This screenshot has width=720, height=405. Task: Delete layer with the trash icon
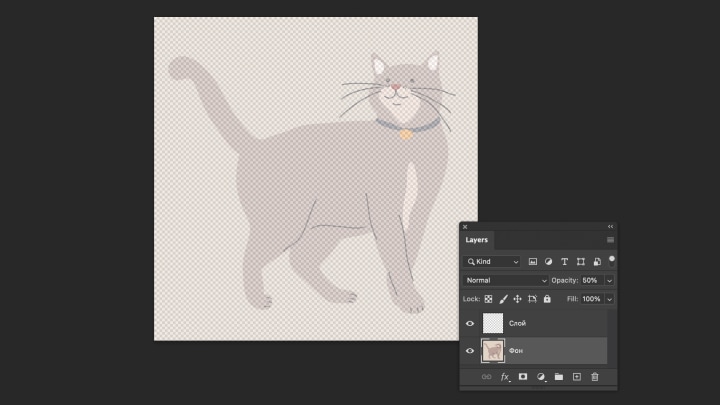pyautogui.click(x=595, y=377)
